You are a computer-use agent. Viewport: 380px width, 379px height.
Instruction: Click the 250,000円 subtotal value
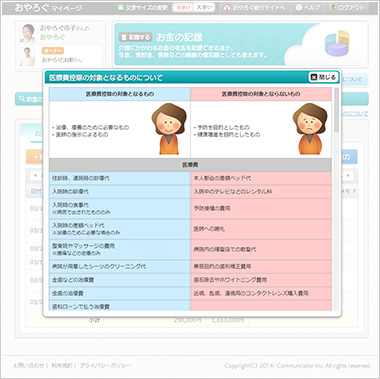tap(188, 320)
